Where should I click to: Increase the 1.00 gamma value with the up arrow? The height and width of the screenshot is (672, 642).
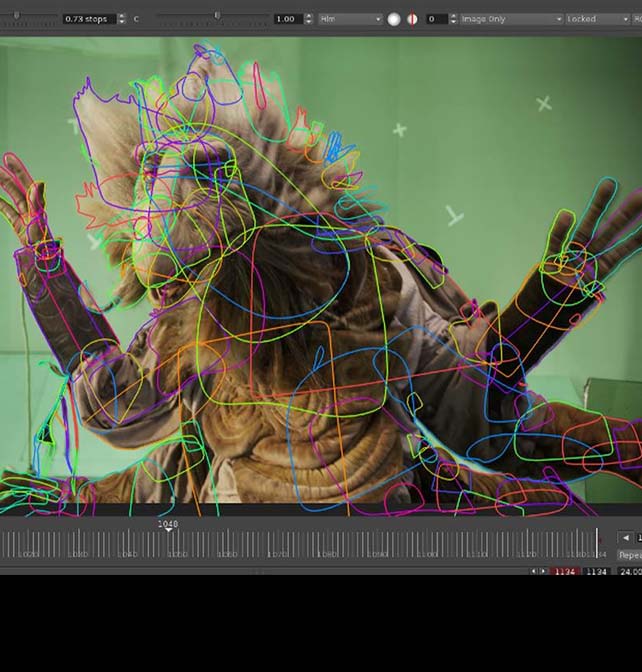(309, 16)
